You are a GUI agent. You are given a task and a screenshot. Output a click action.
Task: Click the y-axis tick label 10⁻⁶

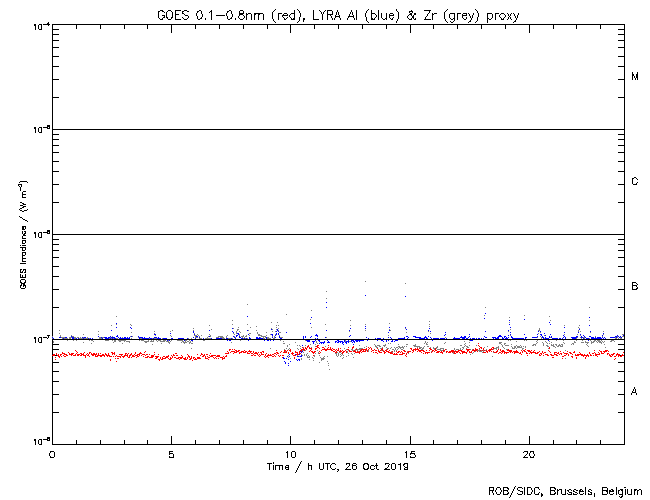point(40,233)
